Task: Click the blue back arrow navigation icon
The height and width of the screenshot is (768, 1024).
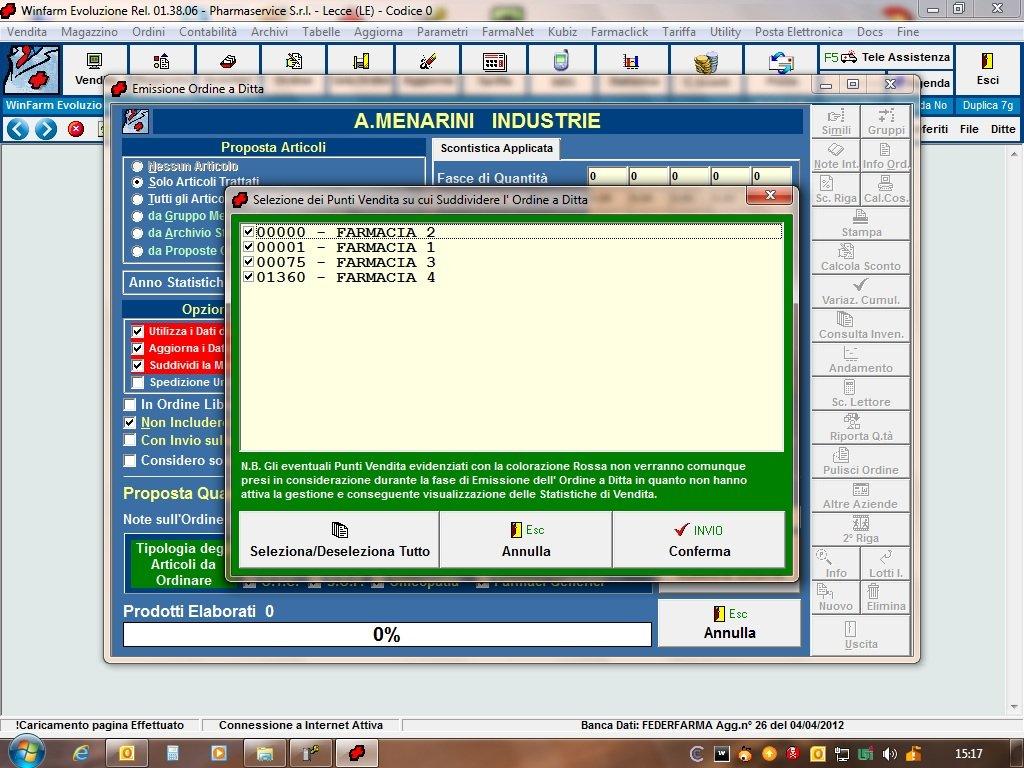Action: coord(17,129)
